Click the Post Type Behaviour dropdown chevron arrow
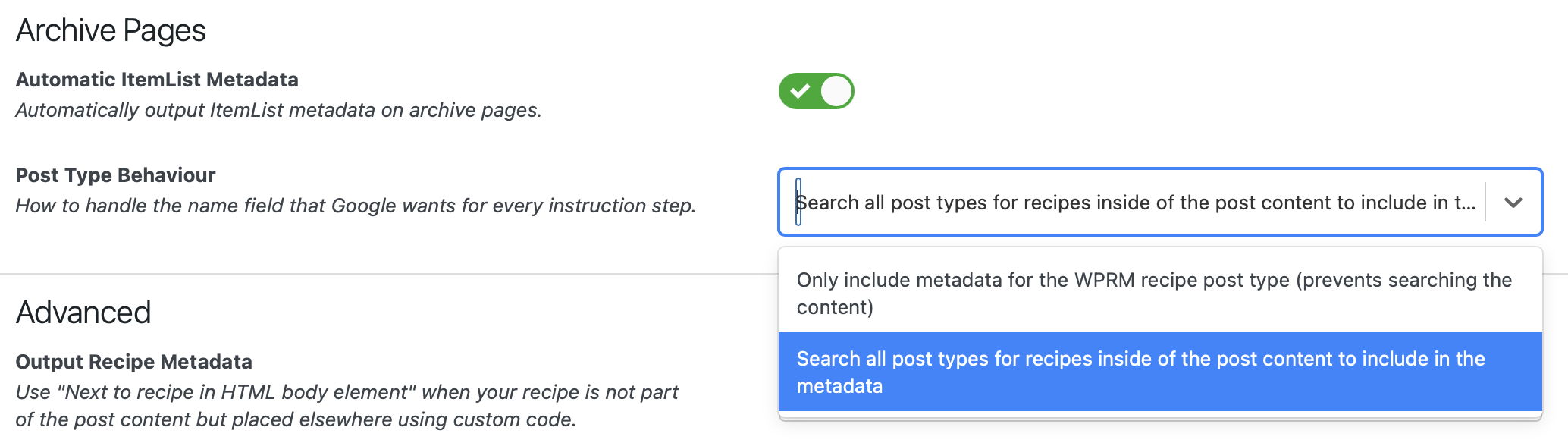This screenshot has width=1568, height=443. pos(1513,203)
